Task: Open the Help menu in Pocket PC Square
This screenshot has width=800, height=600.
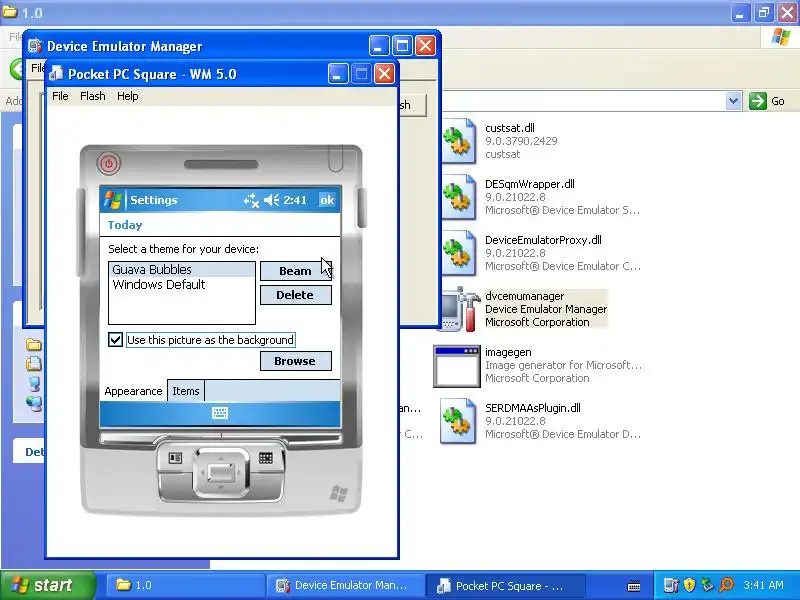Action: 128,96
